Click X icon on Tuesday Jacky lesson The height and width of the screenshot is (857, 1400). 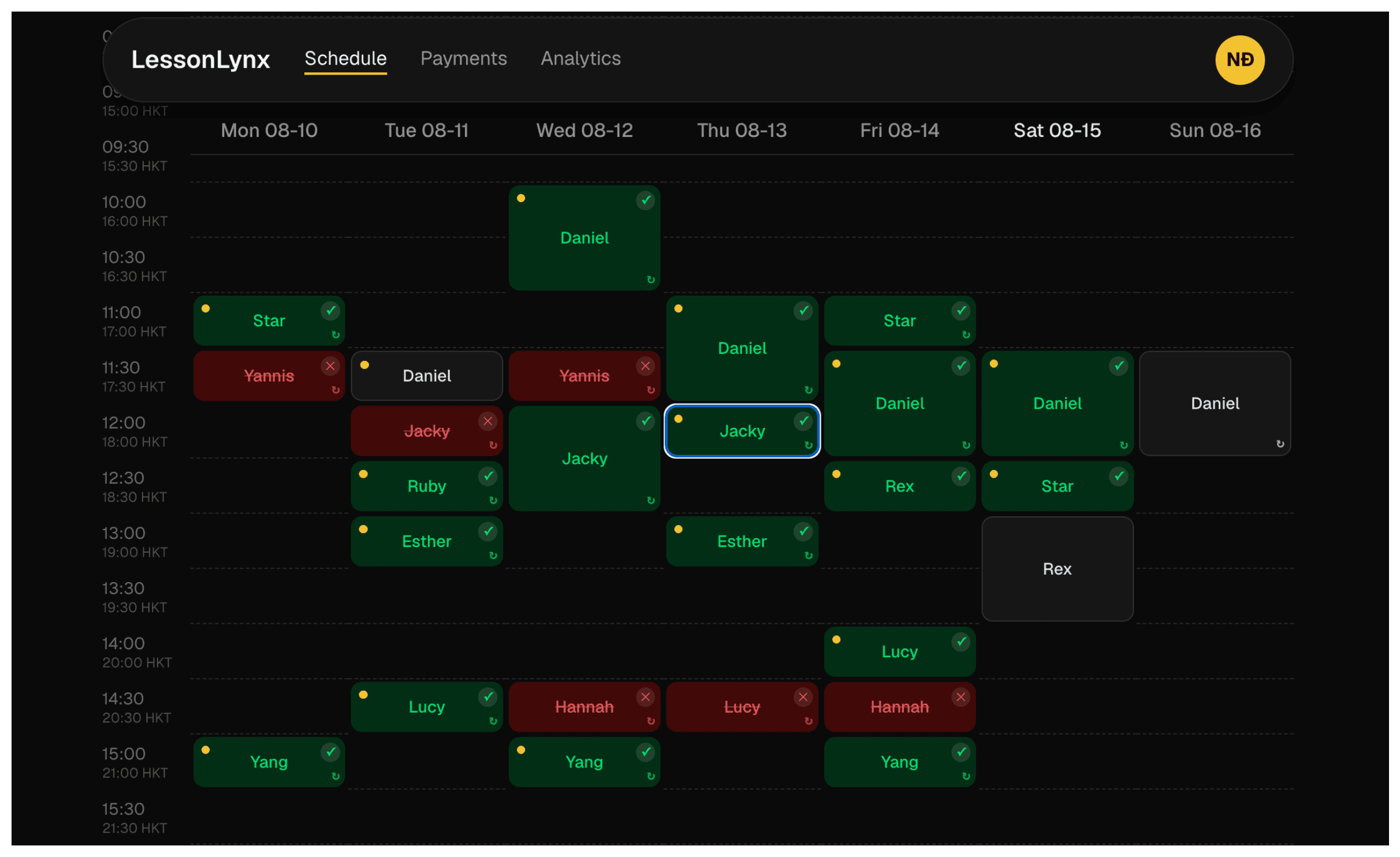coord(488,421)
